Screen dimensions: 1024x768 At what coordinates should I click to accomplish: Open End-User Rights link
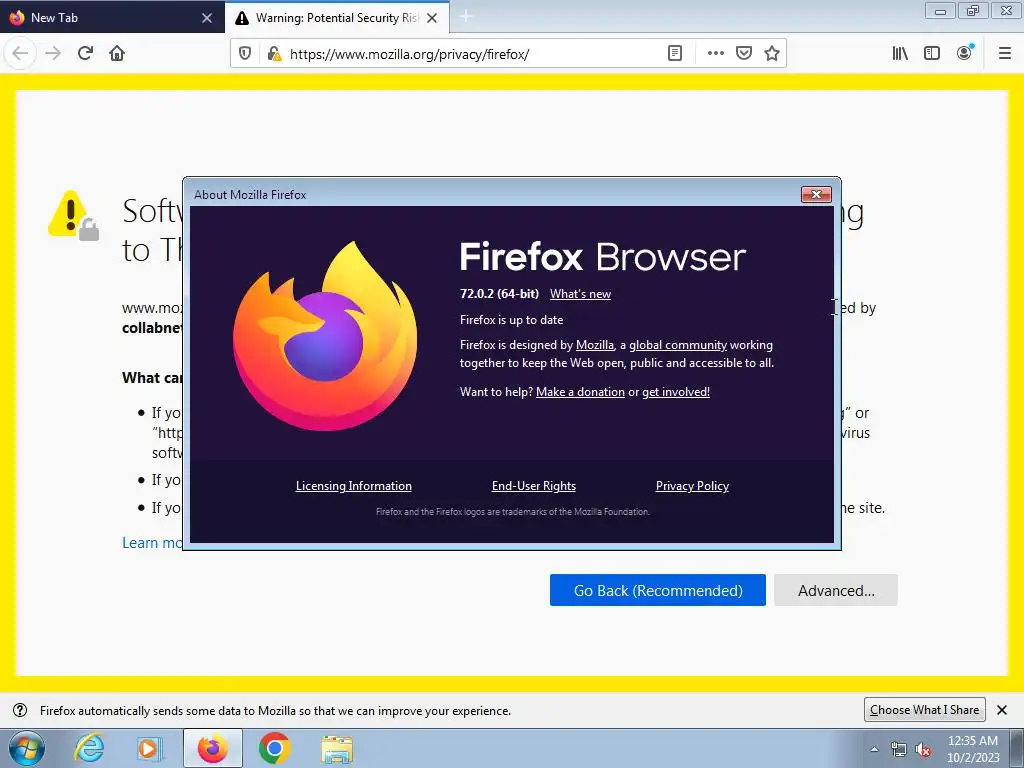tap(534, 486)
